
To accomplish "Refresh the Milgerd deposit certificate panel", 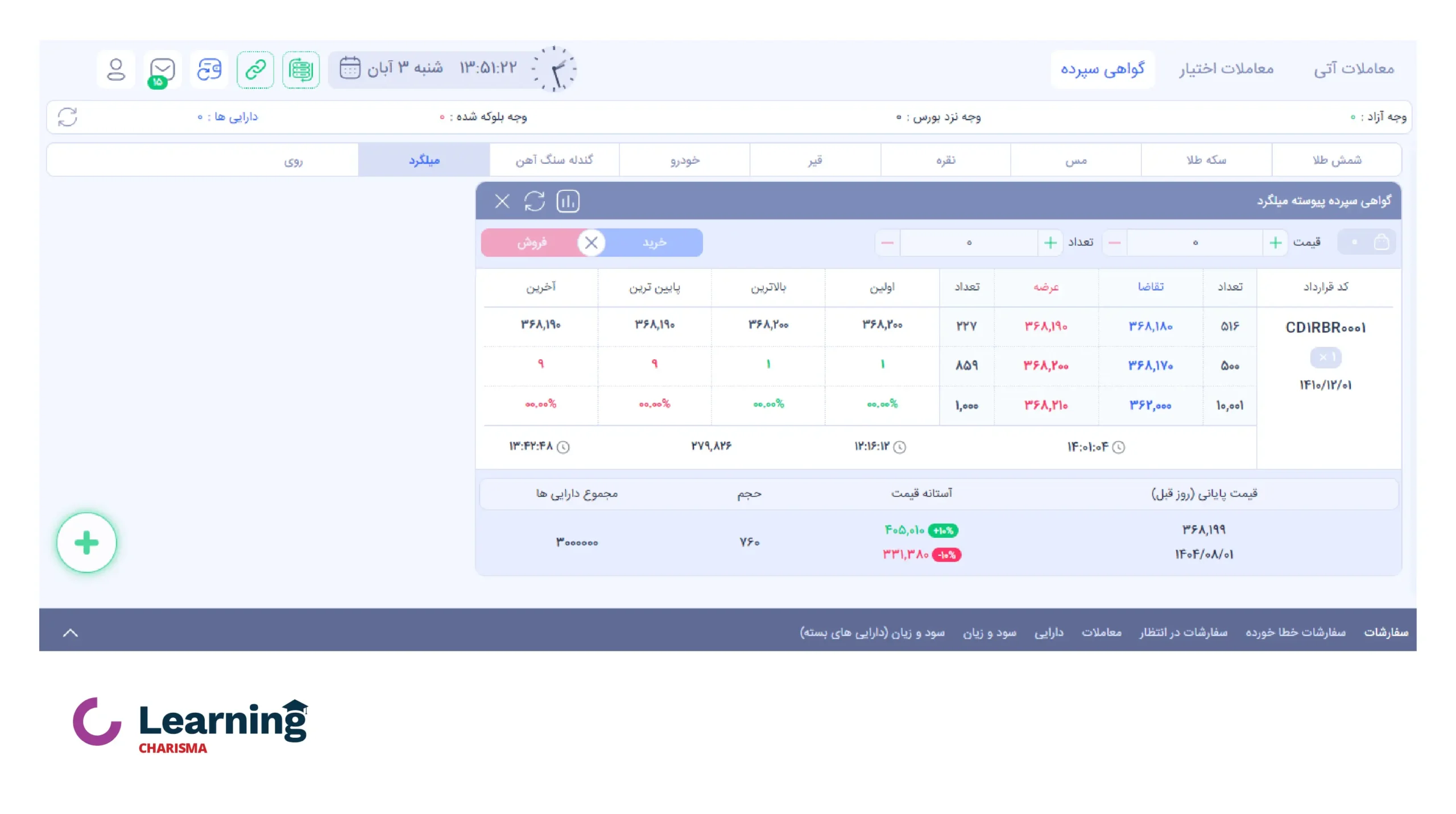I will click(534, 201).
